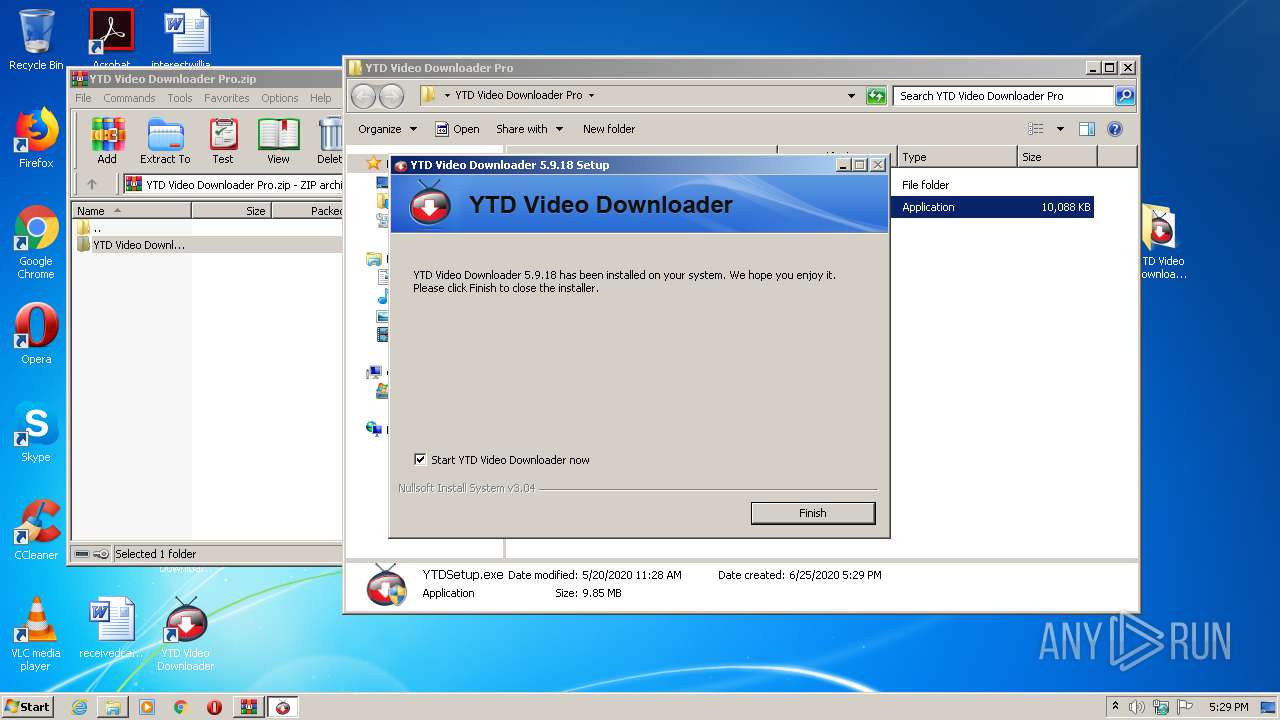Image resolution: width=1280 pixels, height=720 pixels.
Task: Click the Windows Start button
Action: point(28,706)
